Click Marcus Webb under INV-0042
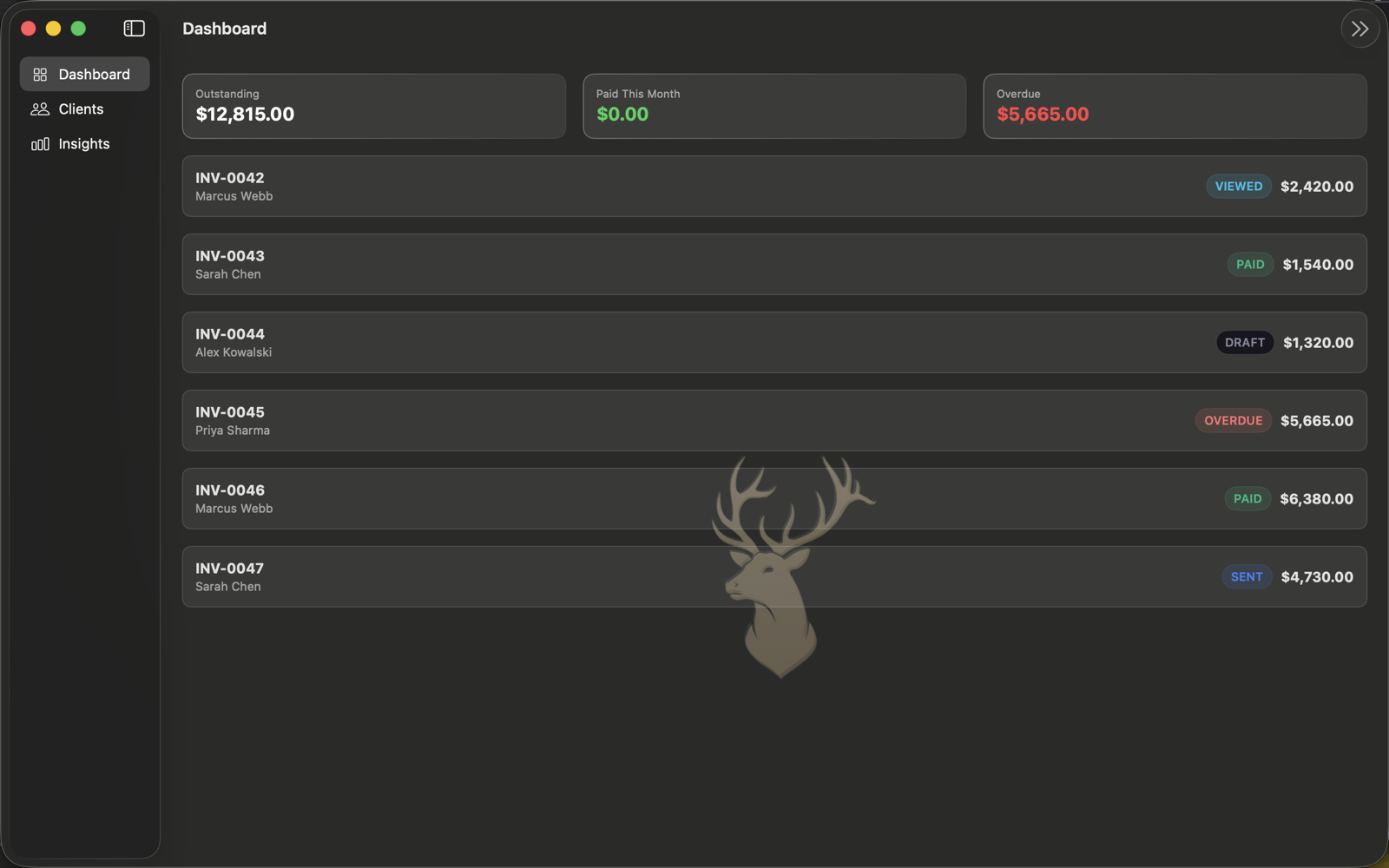The height and width of the screenshot is (868, 1389). pyautogui.click(x=234, y=196)
